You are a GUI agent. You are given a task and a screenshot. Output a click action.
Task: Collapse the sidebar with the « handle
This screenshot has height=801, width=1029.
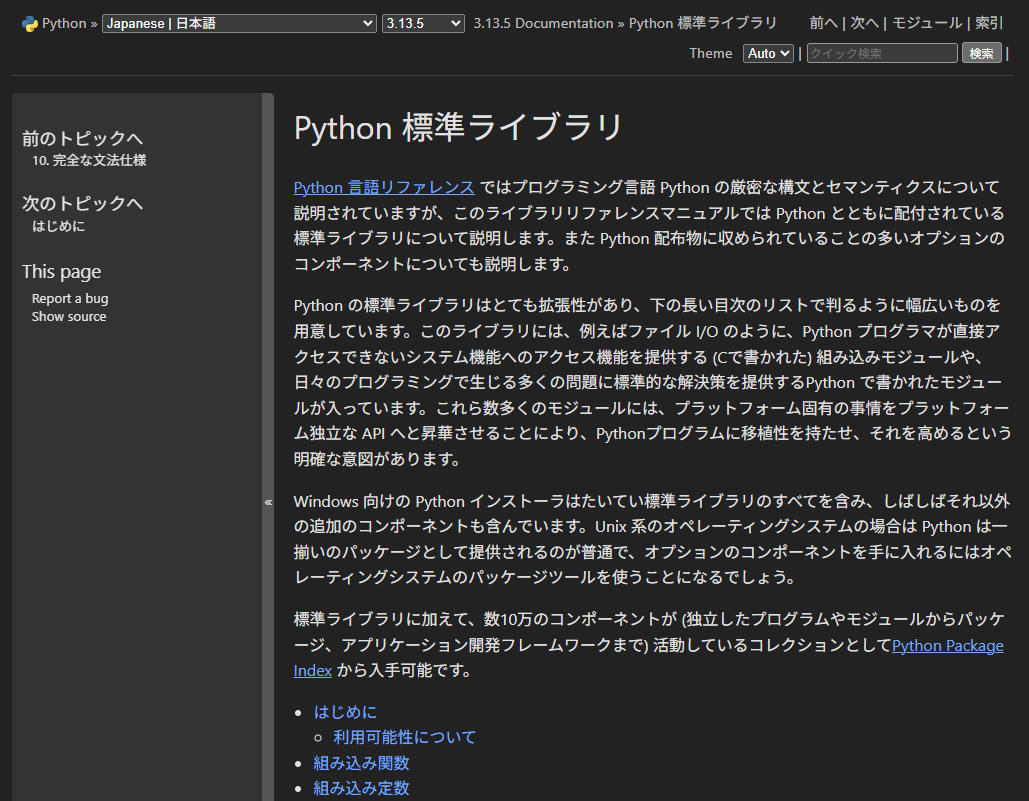pos(268,502)
